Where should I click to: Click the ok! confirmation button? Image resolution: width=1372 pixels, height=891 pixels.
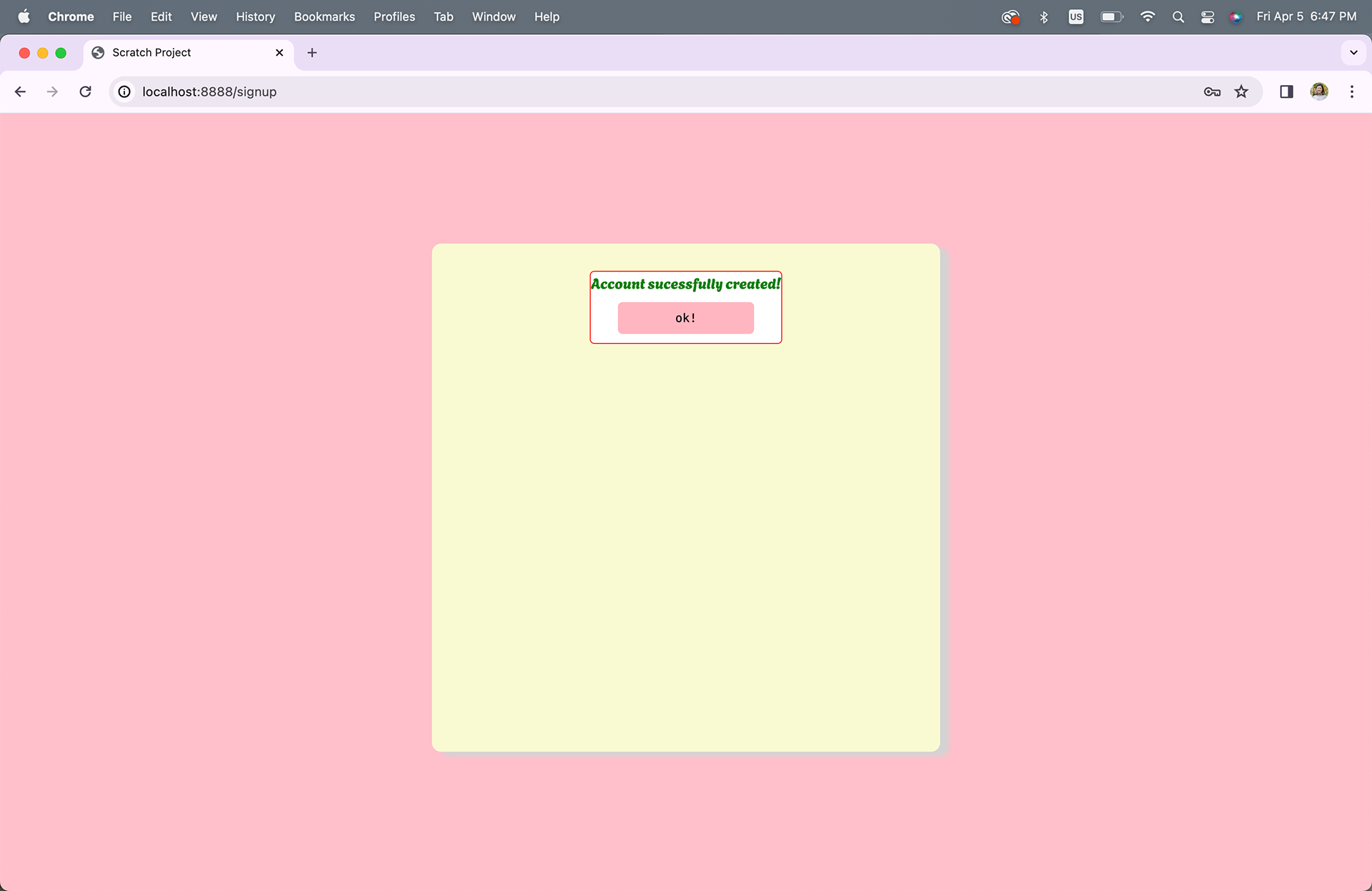[685, 318]
